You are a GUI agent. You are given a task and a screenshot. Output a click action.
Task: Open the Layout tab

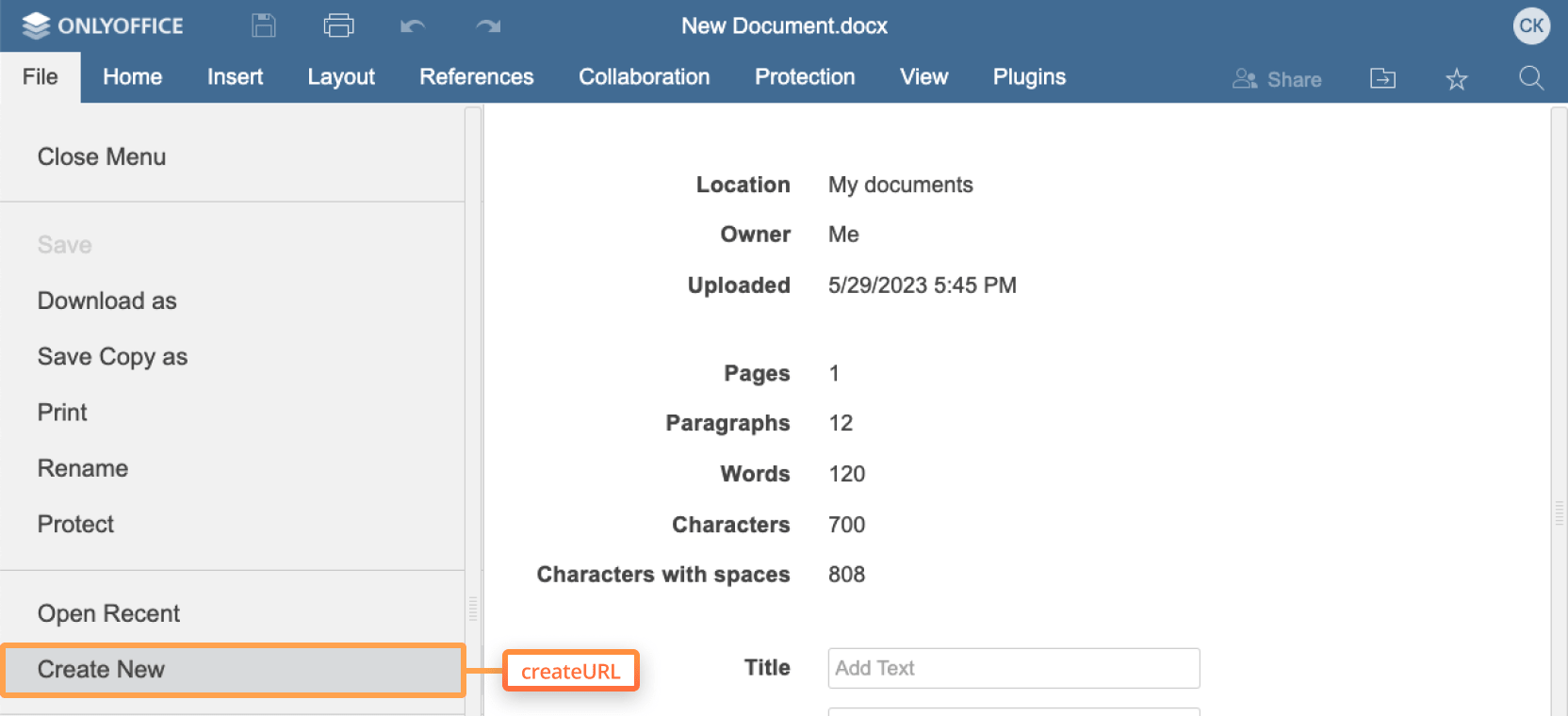tap(341, 77)
